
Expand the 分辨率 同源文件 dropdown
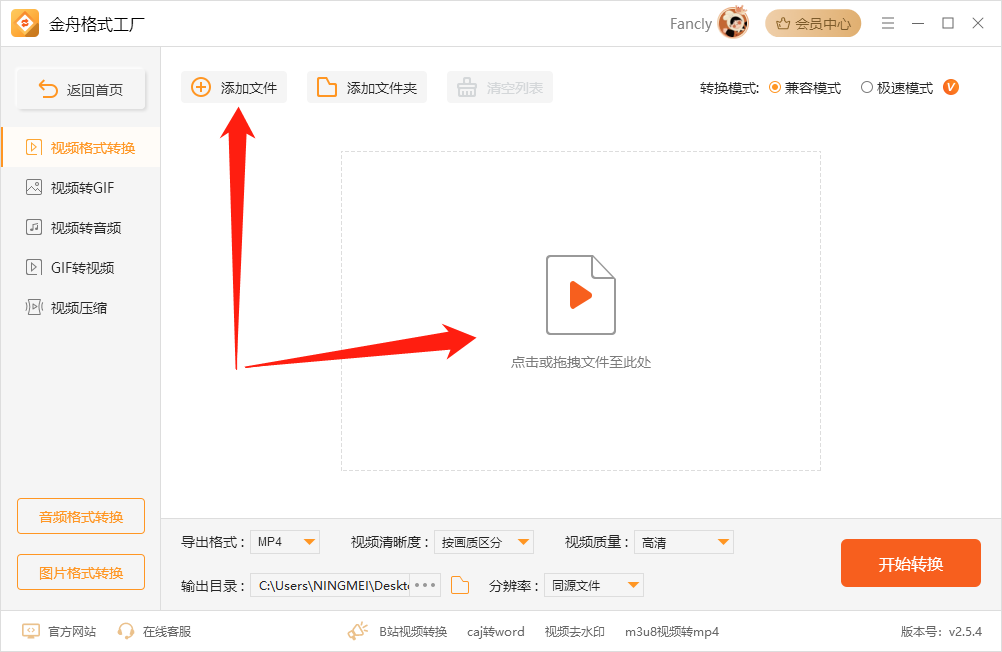click(594, 585)
